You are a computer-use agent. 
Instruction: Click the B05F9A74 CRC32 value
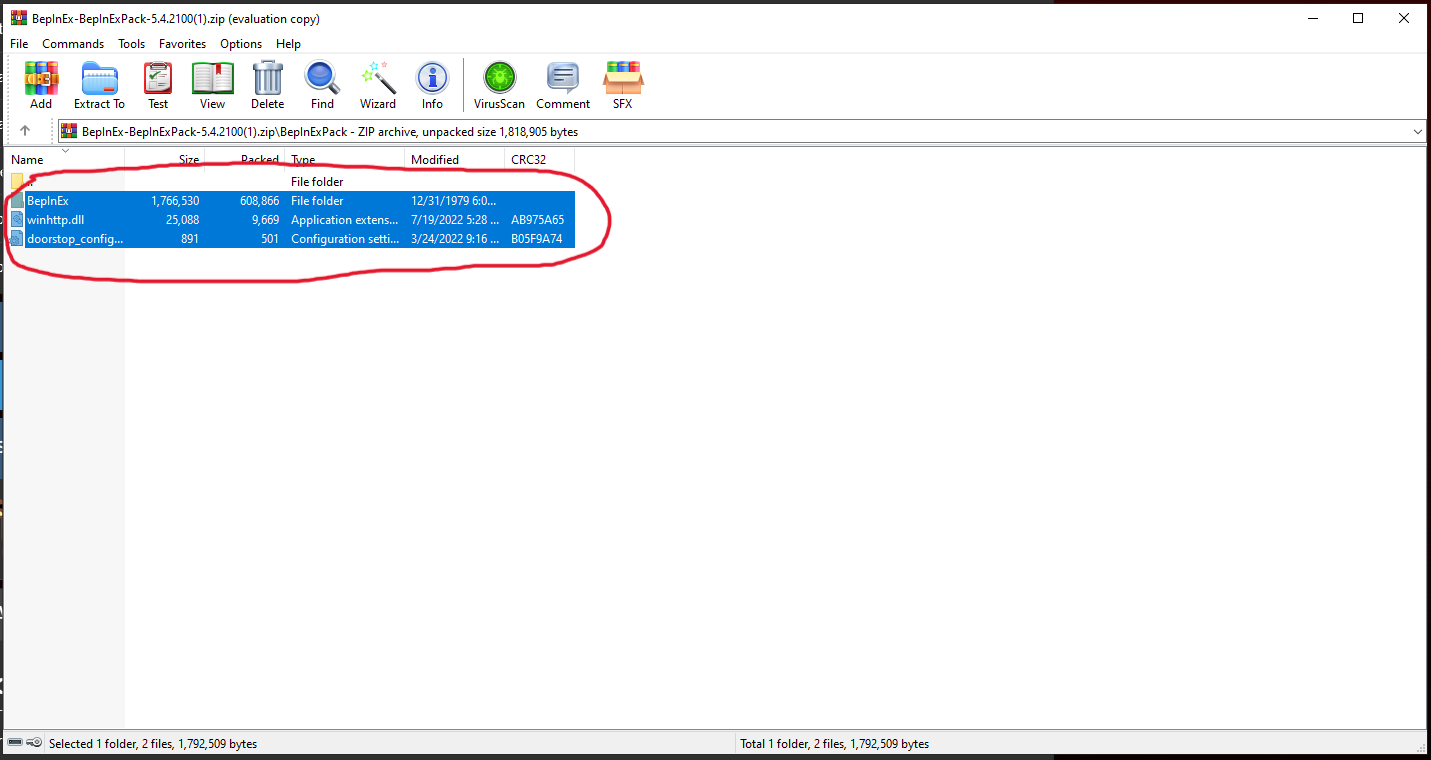point(537,239)
